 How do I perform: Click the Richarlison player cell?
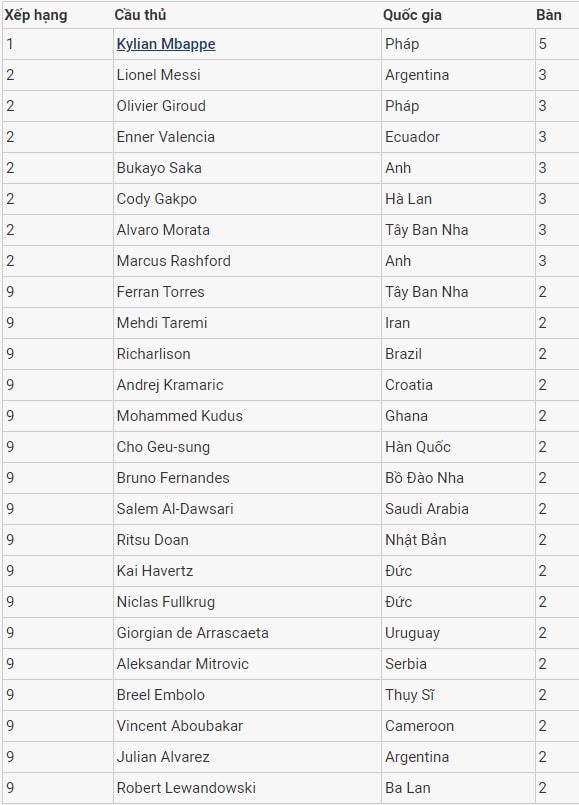247,354
